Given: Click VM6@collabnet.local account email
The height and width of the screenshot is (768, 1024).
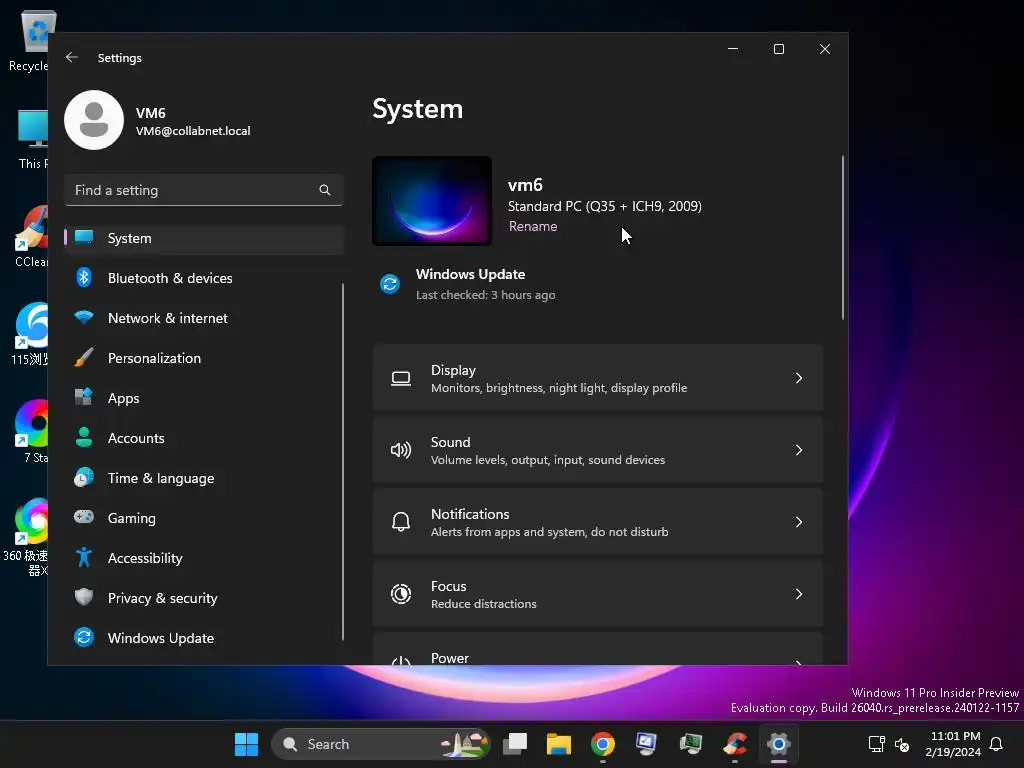Looking at the screenshot, I should pos(193,131).
